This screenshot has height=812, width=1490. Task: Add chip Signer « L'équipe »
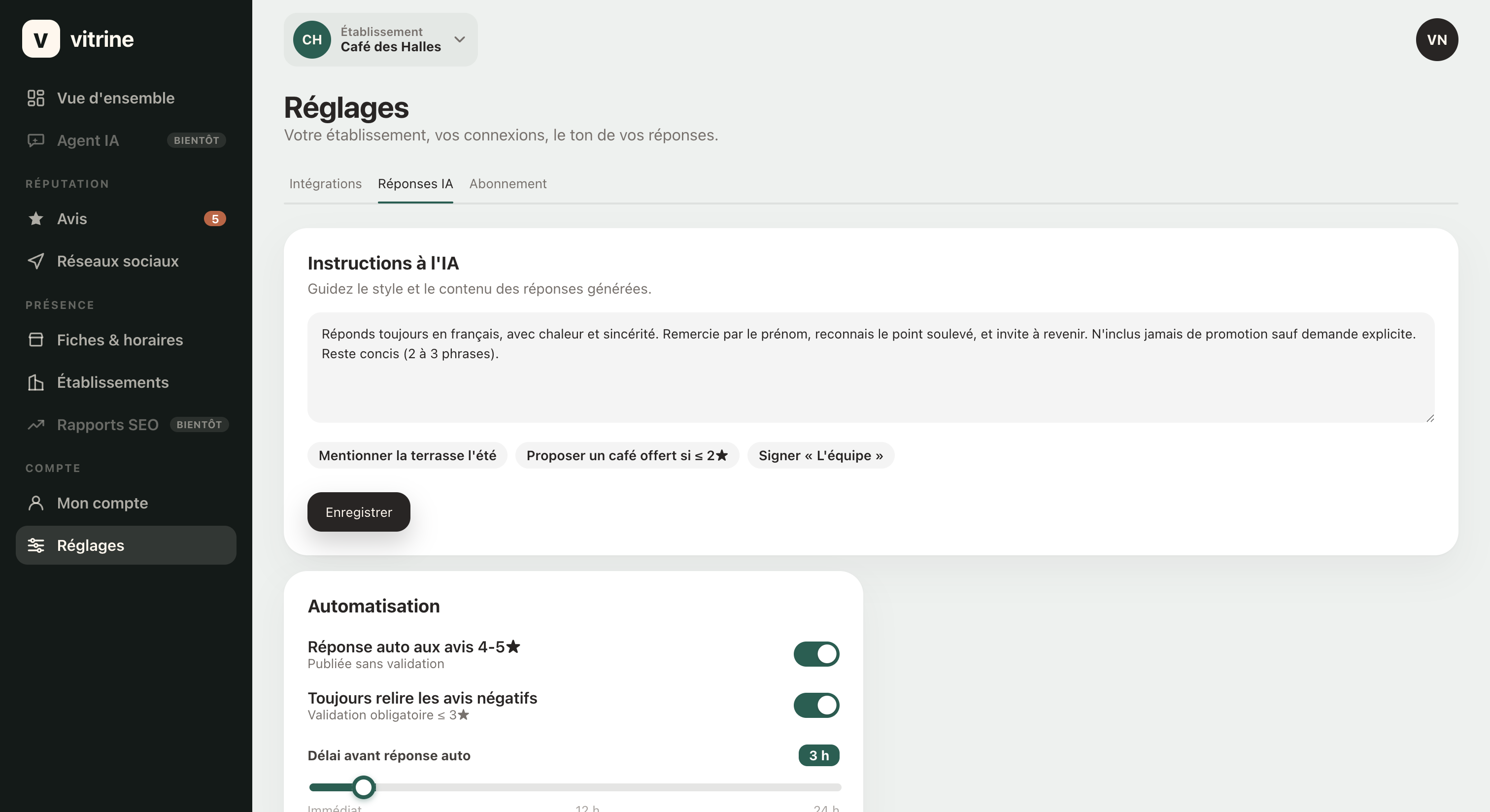point(821,455)
